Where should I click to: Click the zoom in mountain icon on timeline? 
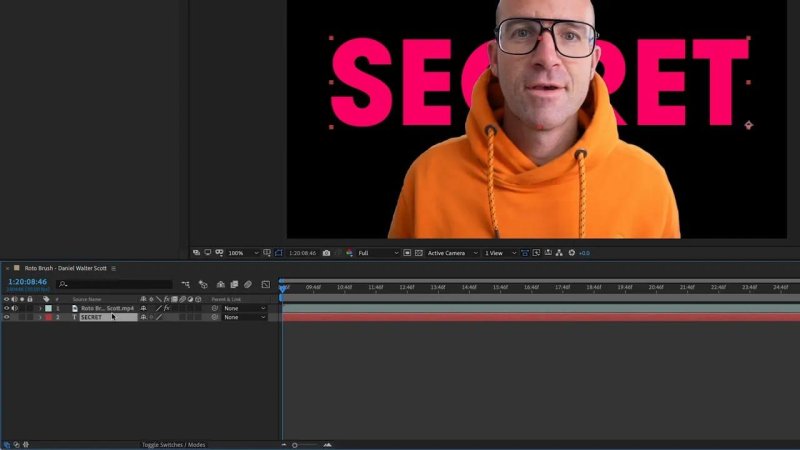point(328,445)
